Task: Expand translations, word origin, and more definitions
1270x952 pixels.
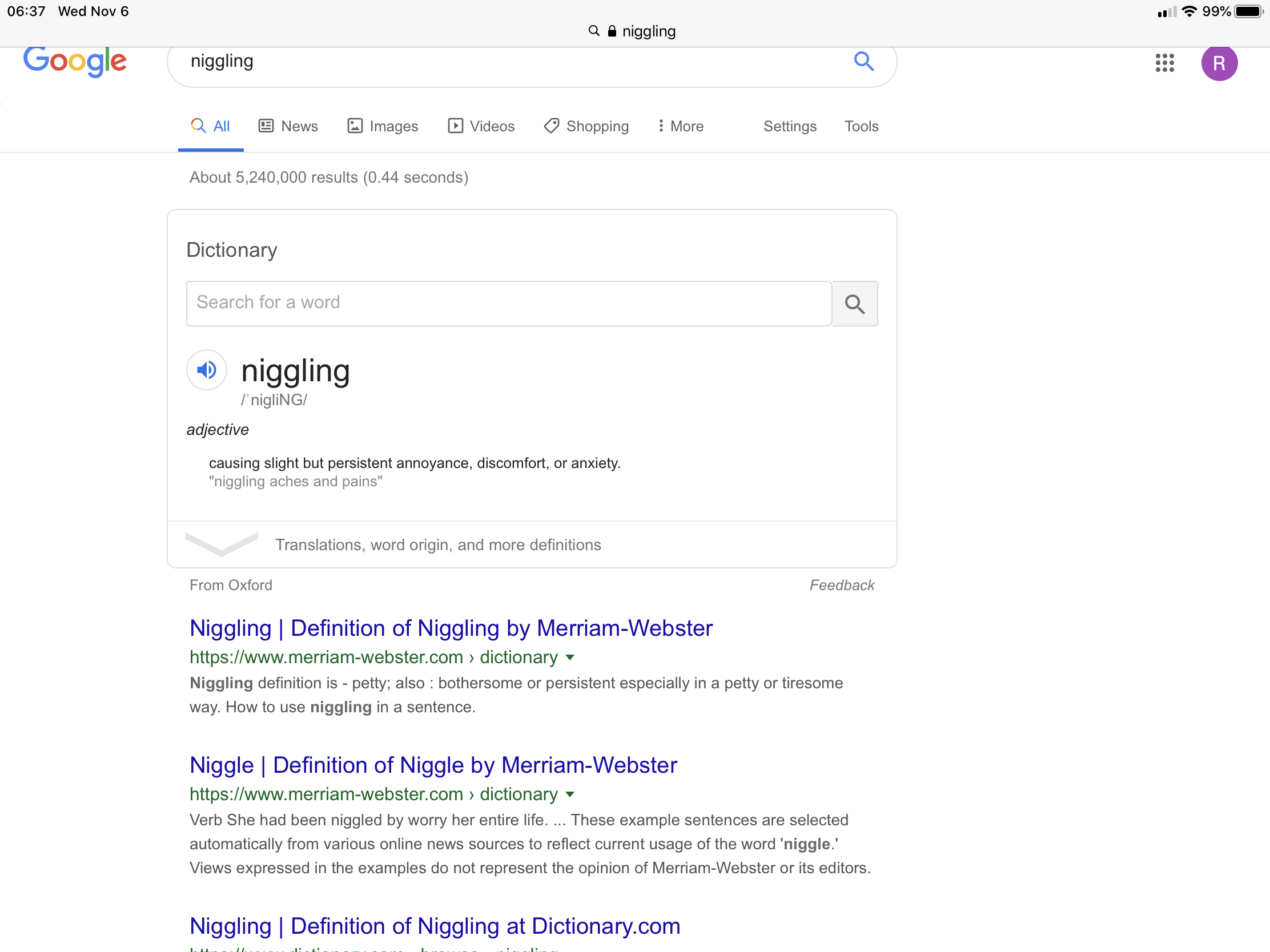Action: click(x=437, y=544)
